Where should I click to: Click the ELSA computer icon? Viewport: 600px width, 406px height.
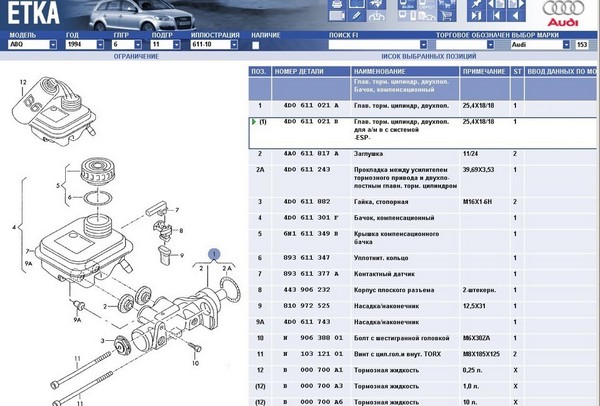408,5
